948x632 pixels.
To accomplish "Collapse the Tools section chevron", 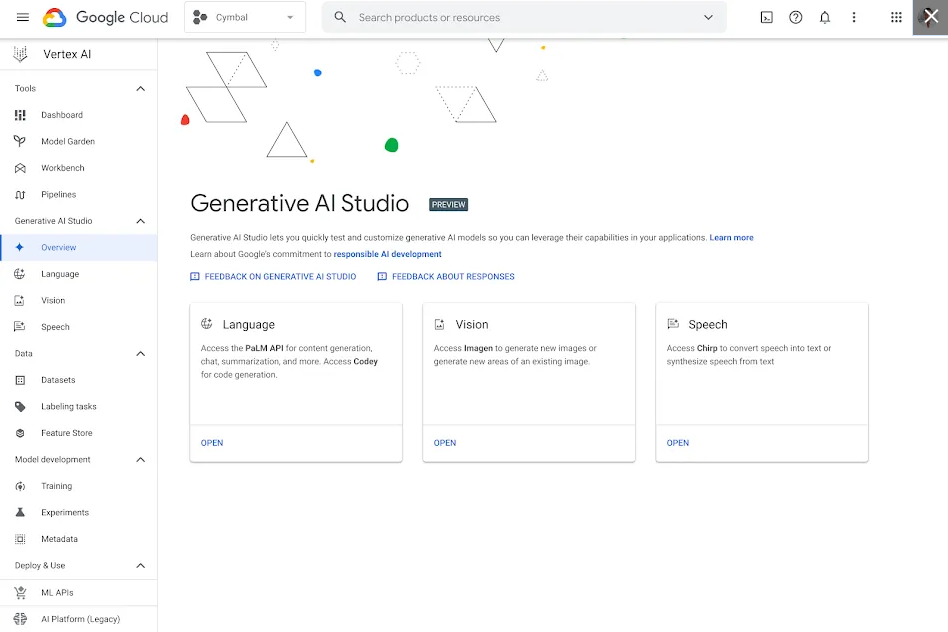I will click(x=140, y=89).
